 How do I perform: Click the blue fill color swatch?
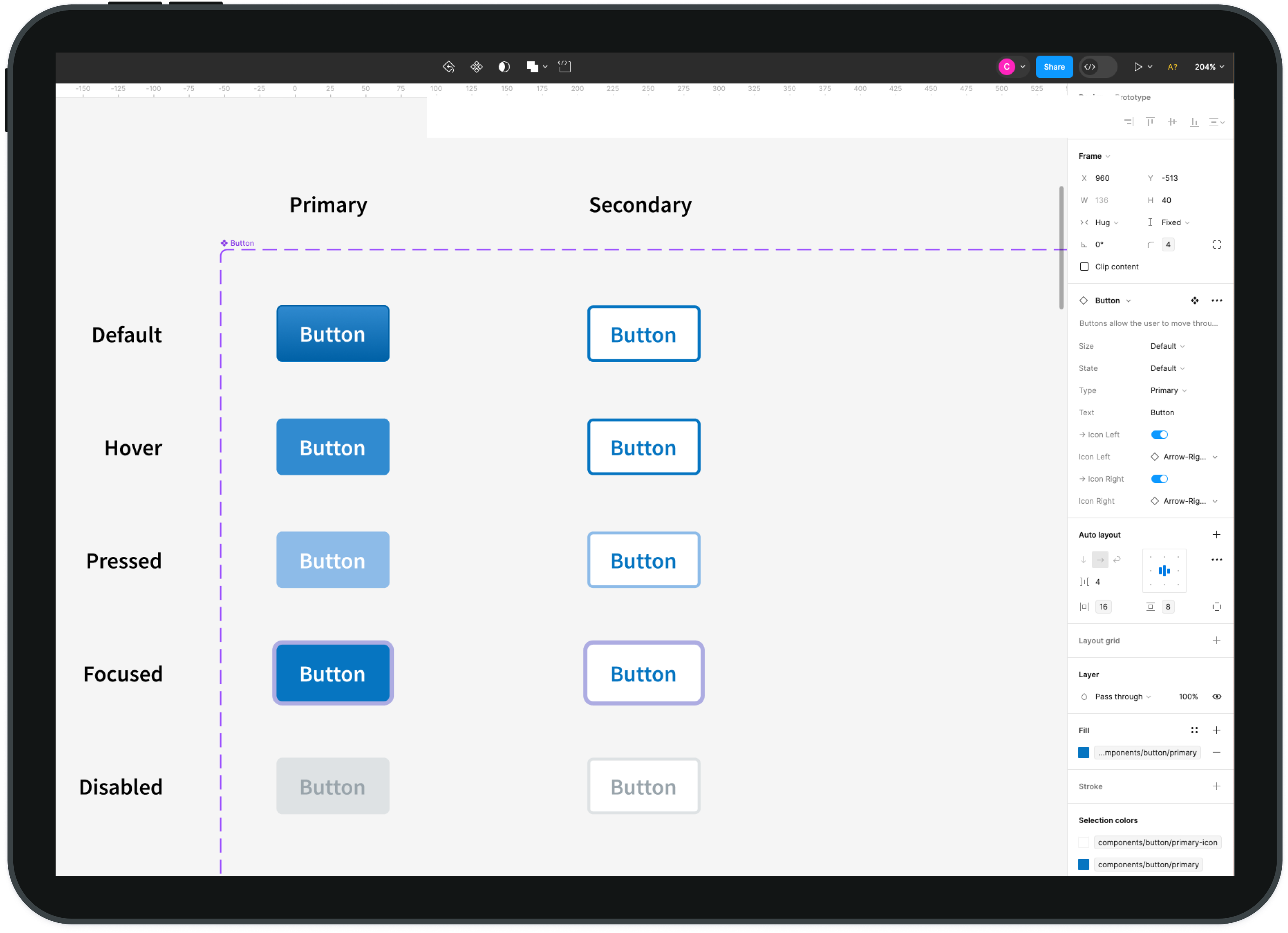pos(1083,752)
